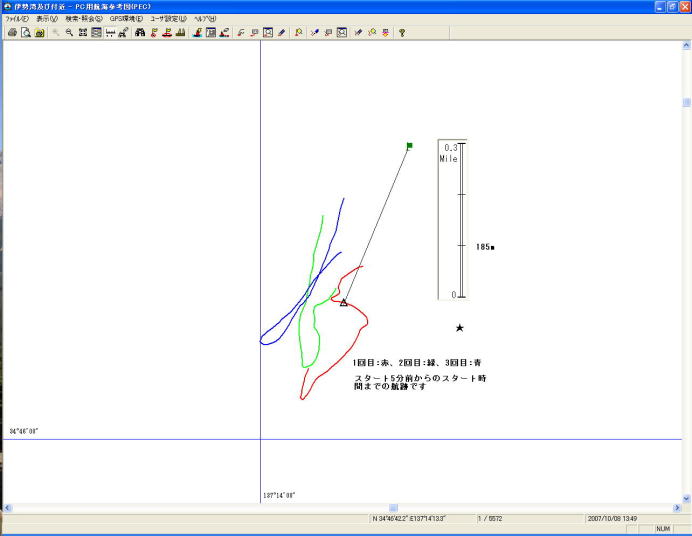
Task: Click the '1回目:赤、2回目:緑、3回目:青' annotation
Action: click(417, 363)
